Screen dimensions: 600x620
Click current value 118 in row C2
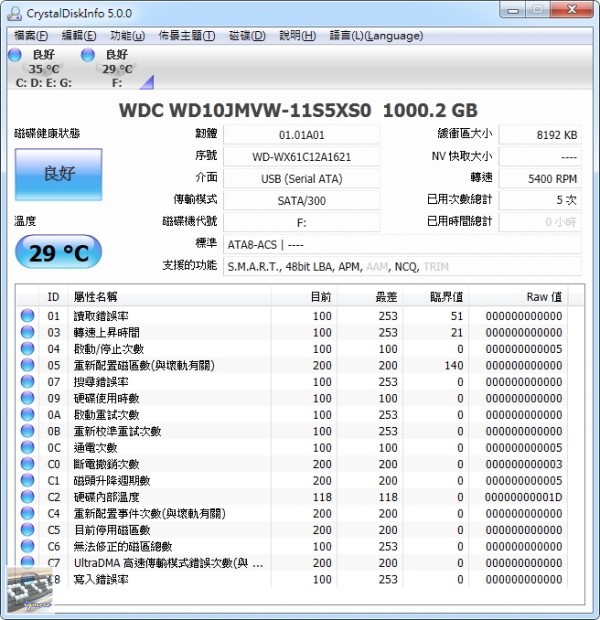pyautogui.click(x=322, y=497)
